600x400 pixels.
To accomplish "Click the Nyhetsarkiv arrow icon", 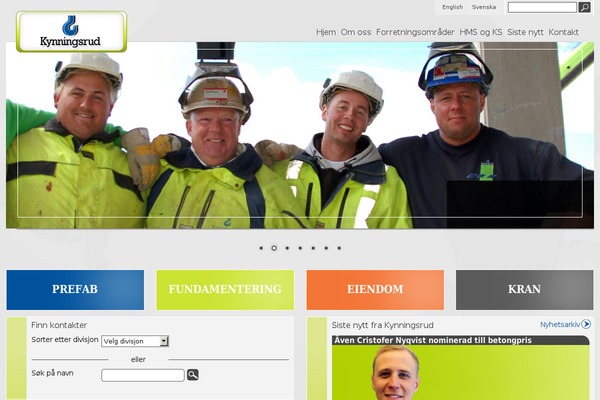I will click(586, 324).
